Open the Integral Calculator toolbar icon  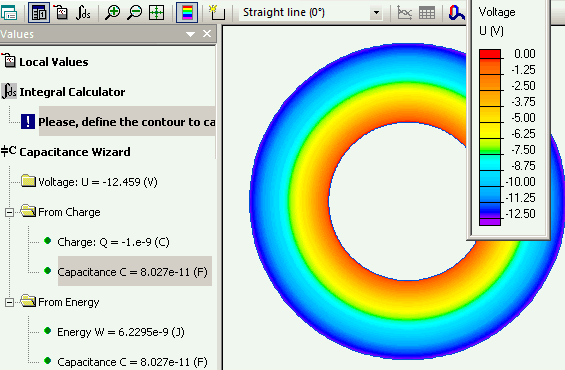pos(83,13)
